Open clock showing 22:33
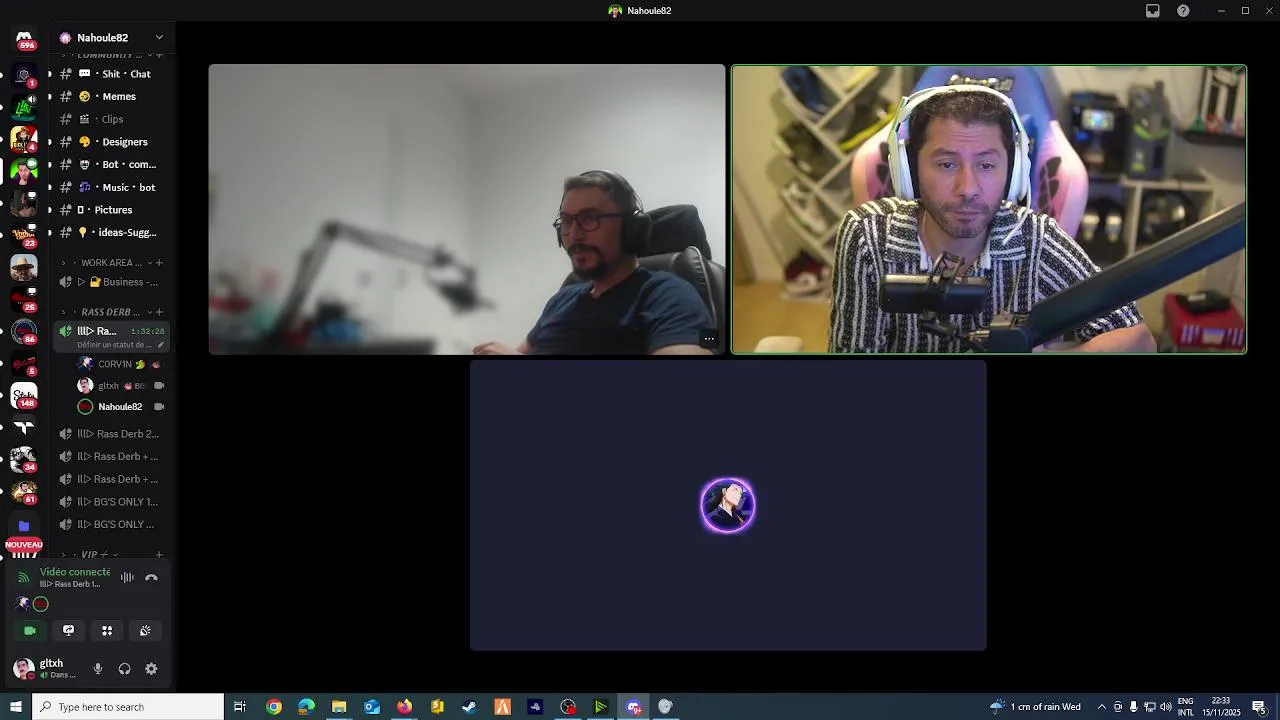Image resolution: width=1280 pixels, height=720 pixels. tap(1221, 707)
